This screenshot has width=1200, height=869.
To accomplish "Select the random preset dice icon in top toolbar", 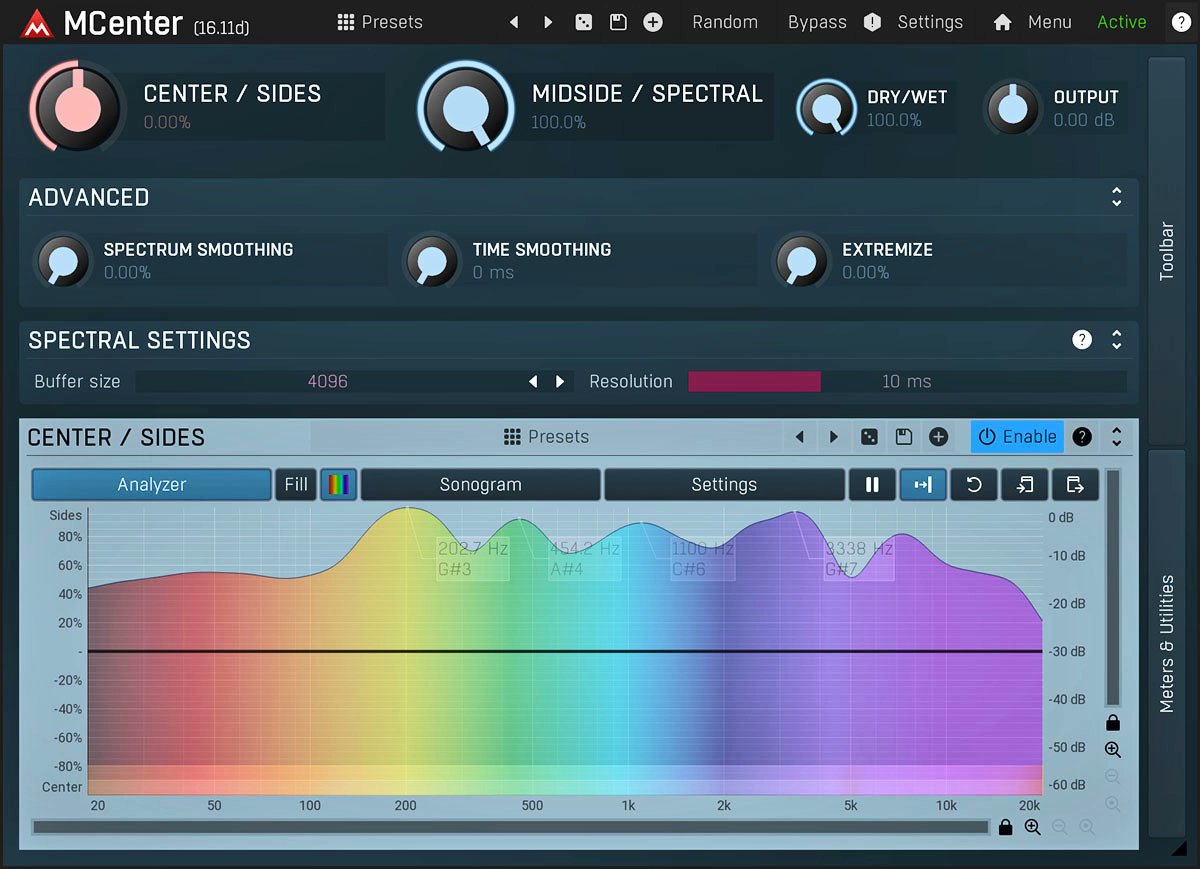I will click(x=583, y=21).
